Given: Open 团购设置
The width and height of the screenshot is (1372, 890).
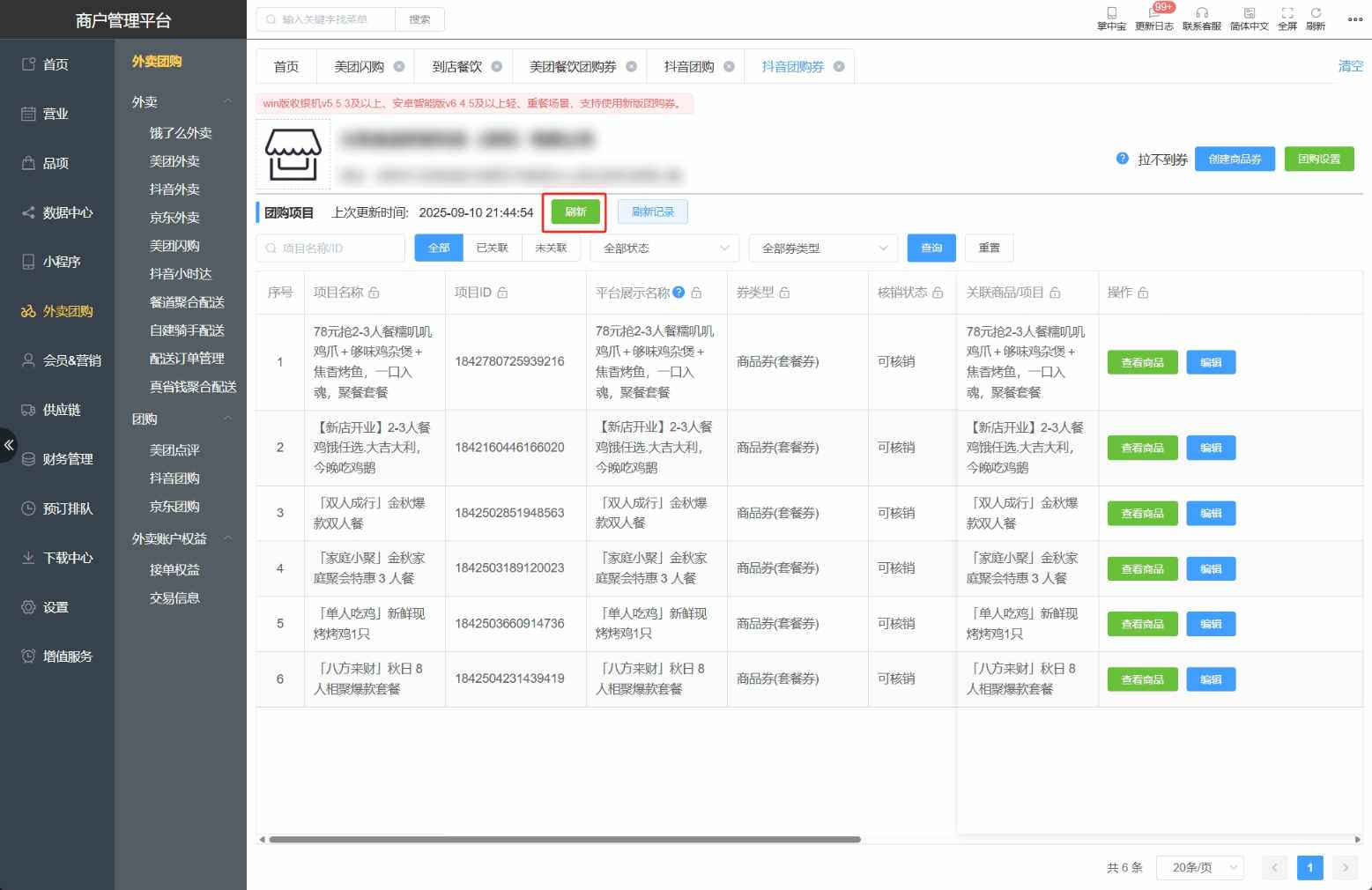Looking at the screenshot, I should click(x=1319, y=159).
